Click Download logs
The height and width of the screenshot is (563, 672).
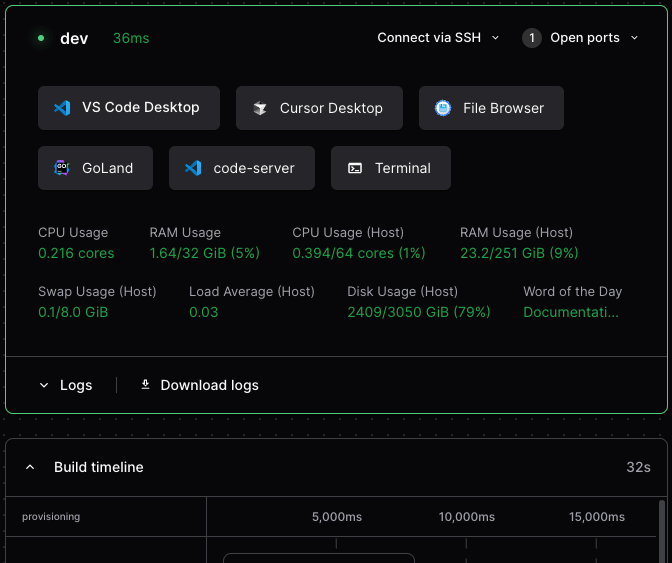200,385
